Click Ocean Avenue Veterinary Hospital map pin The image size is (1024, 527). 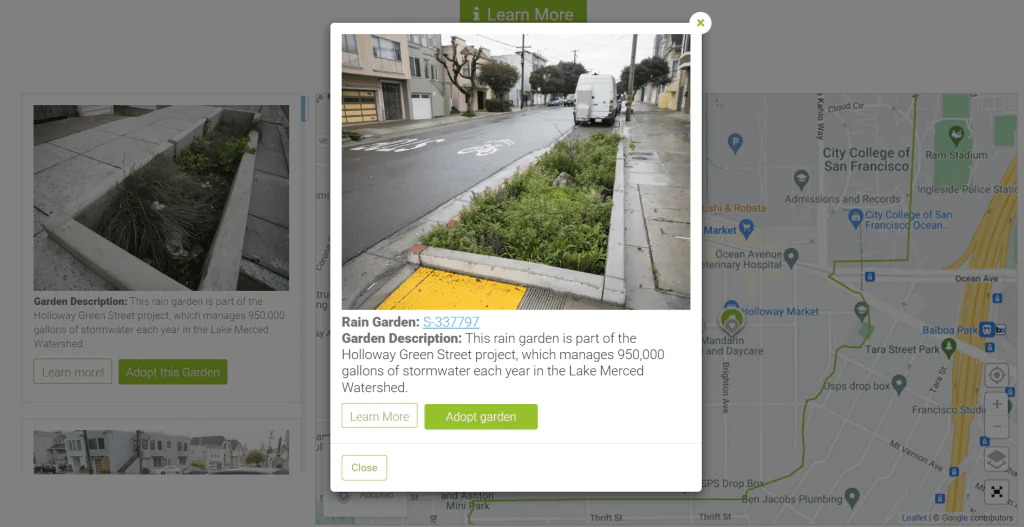[791, 257]
